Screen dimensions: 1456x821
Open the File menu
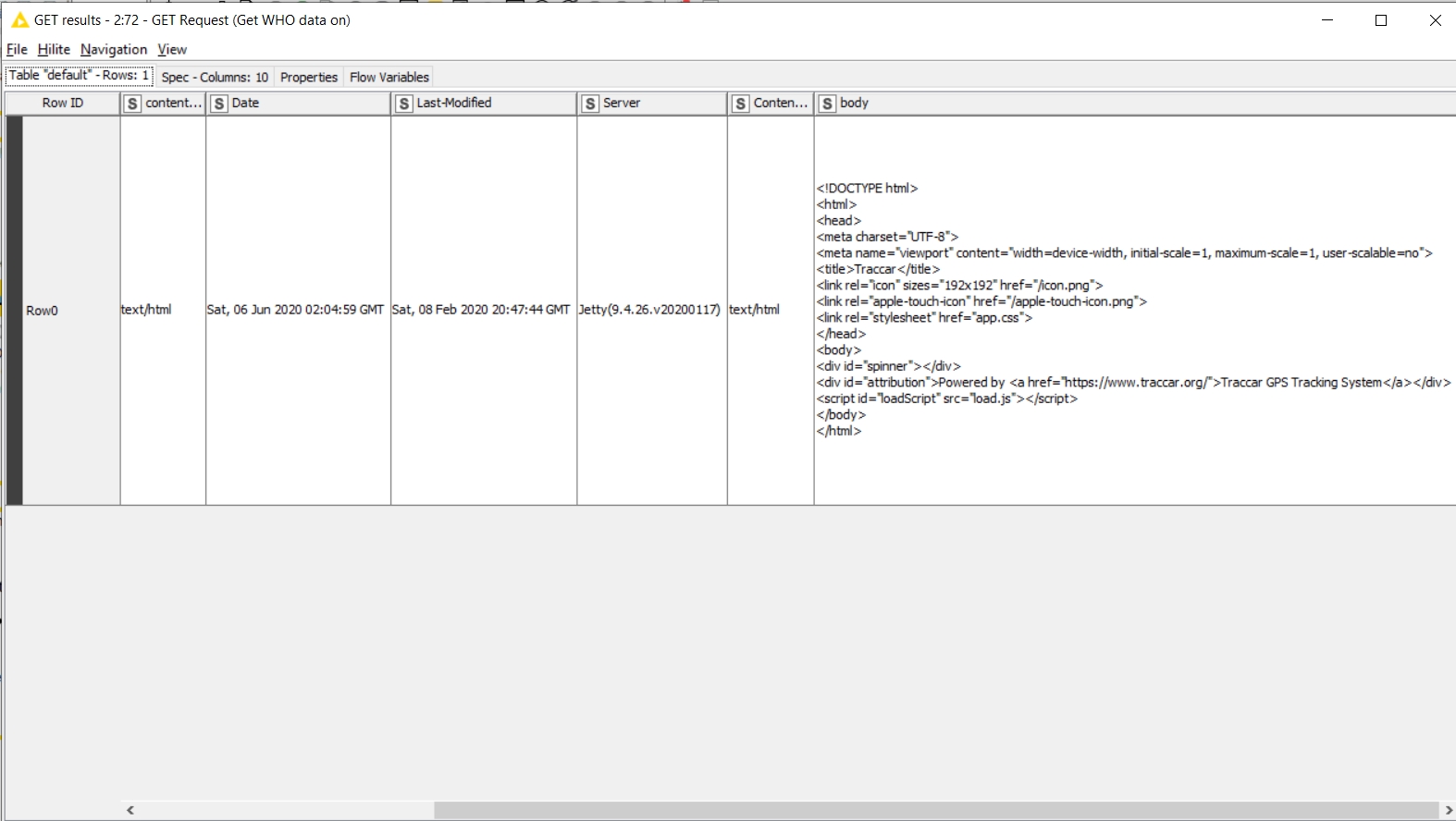(17, 49)
